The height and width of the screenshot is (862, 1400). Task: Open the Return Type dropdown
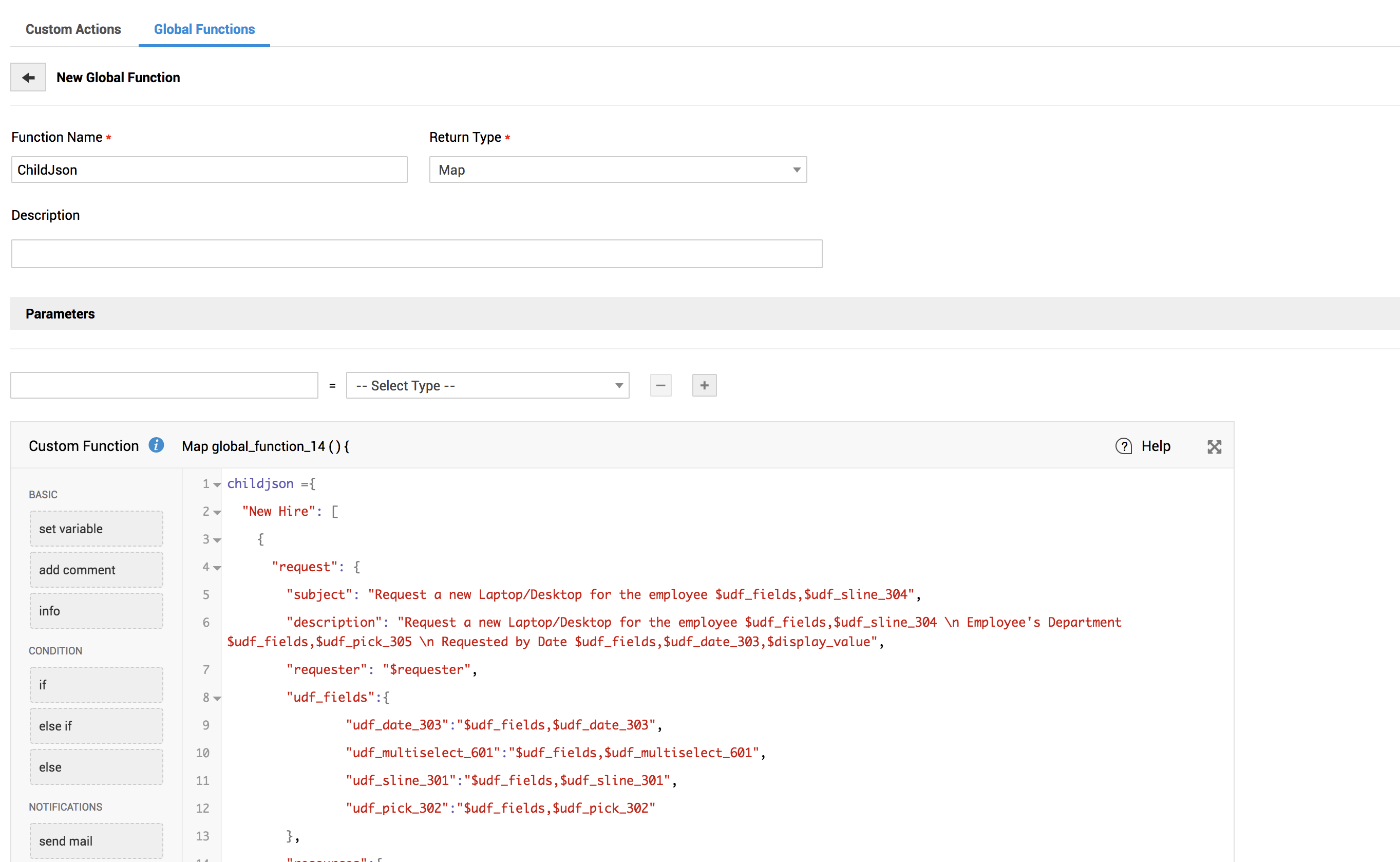(618, 170)
